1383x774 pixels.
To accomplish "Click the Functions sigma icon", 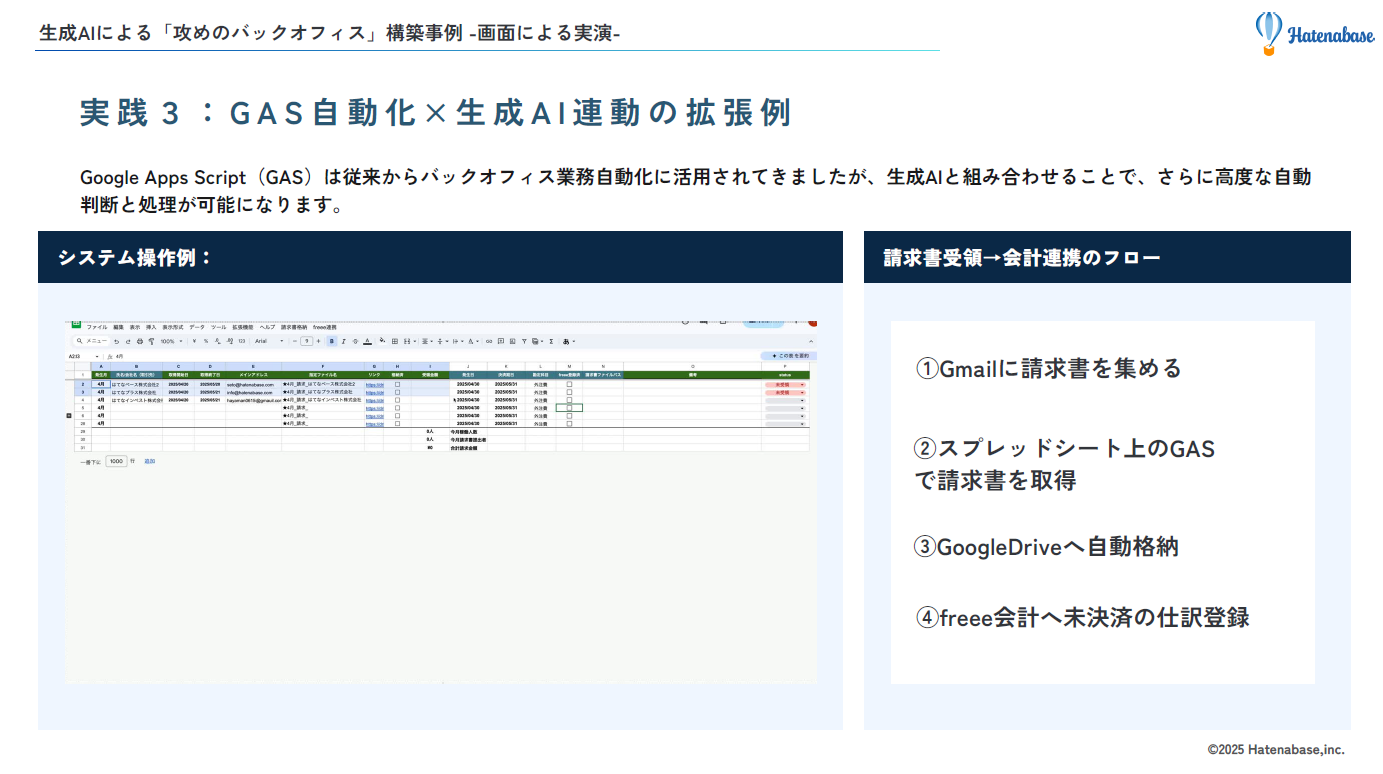I will point(551,341).
